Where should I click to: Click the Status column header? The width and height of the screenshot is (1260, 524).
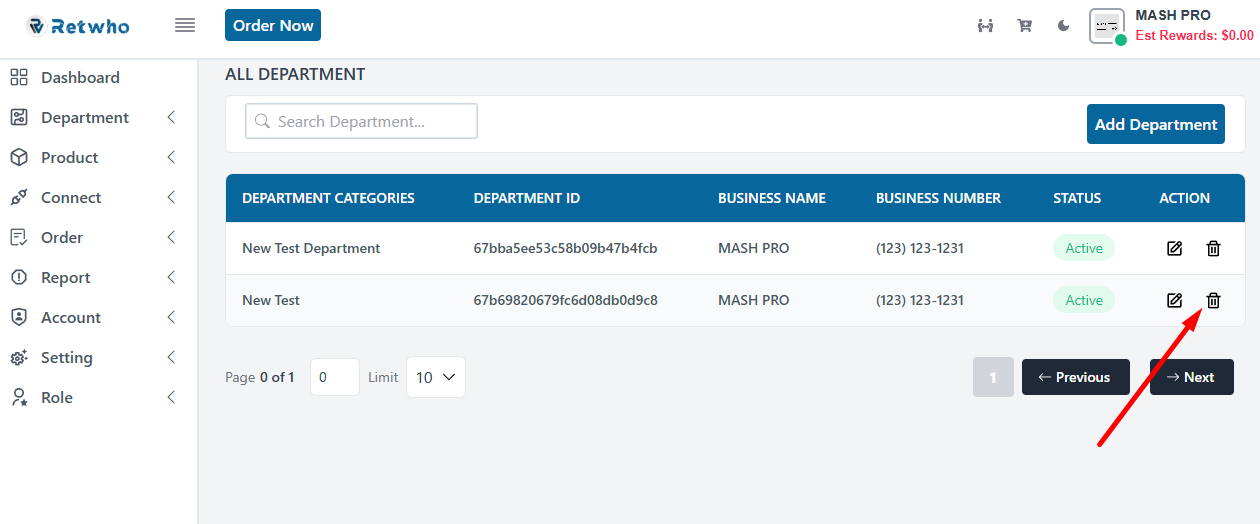tap(1077, 198)
